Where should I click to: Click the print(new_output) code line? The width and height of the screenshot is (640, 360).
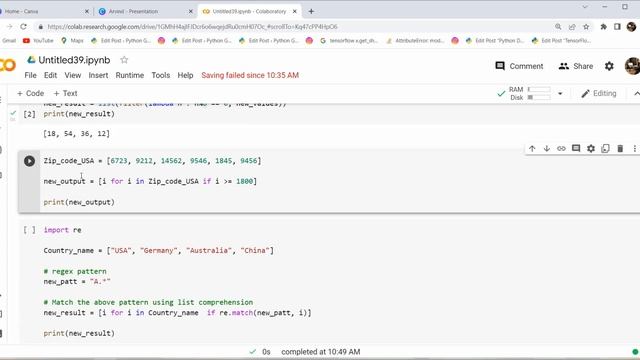79,202
